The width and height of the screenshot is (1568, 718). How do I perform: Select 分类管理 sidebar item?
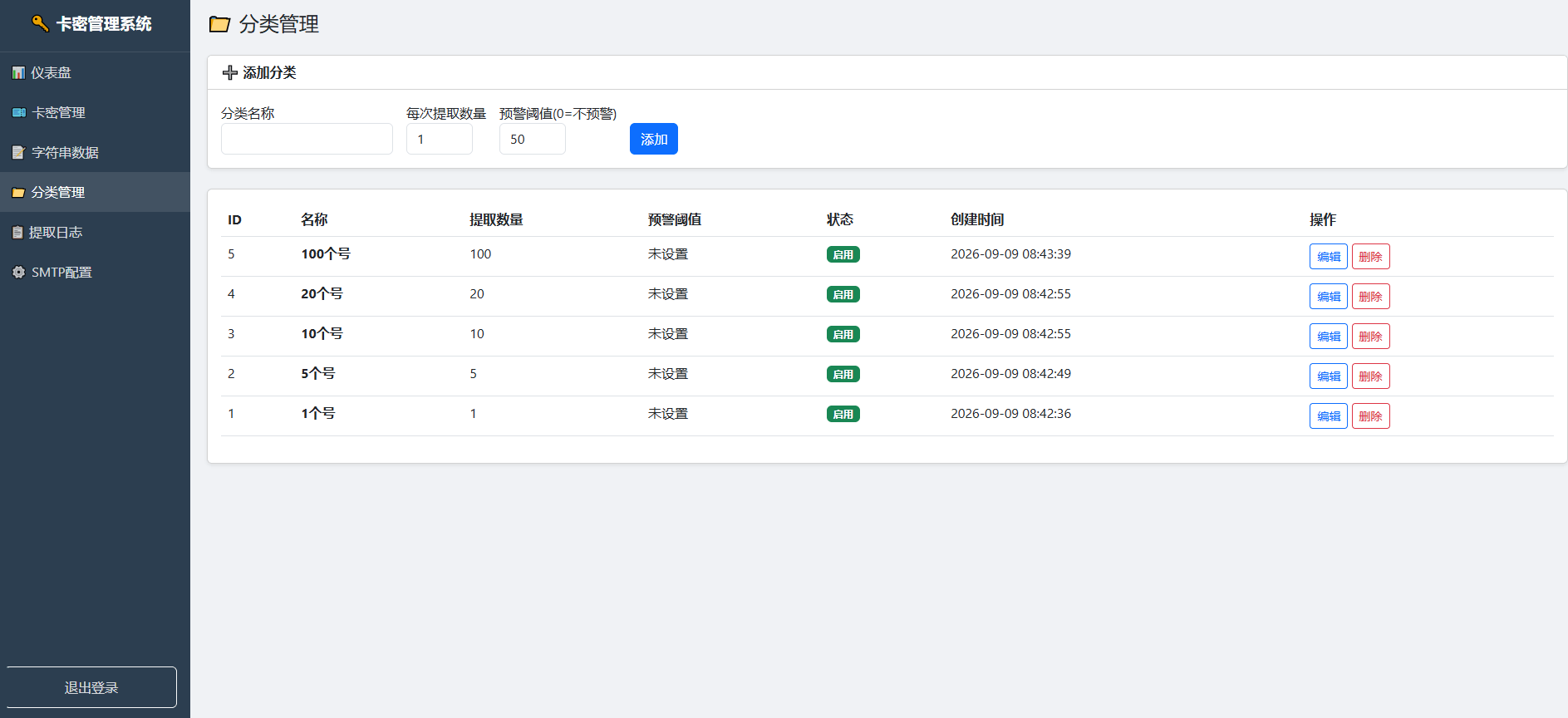tap(95, 192)
